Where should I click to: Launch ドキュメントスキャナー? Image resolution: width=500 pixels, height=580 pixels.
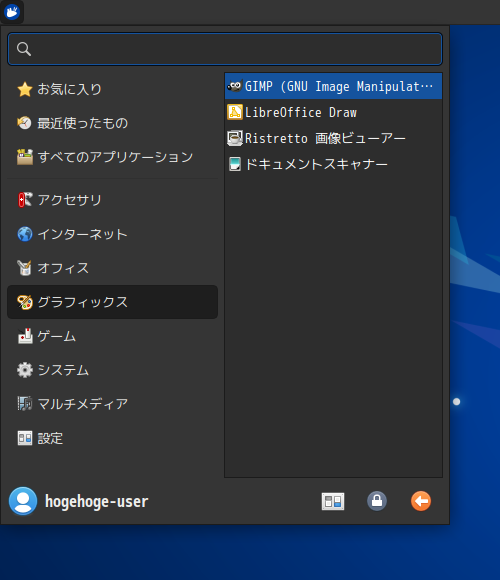tap(333, 164)
